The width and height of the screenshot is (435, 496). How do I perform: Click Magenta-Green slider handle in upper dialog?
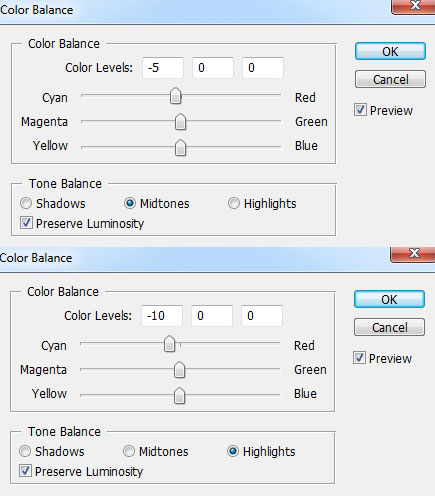[x=180, y=122]
